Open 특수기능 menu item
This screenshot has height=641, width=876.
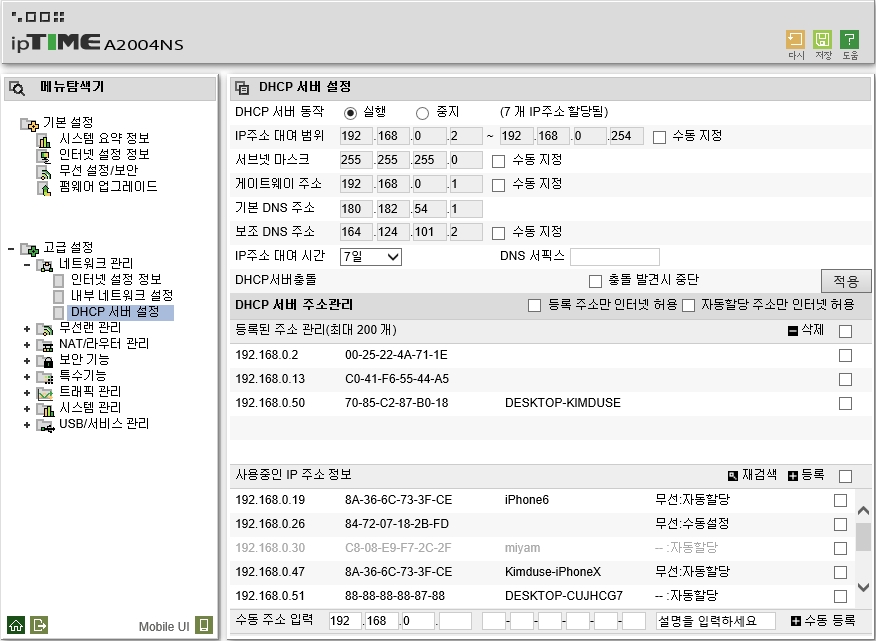pyautogui.click(x=83, y=376)
